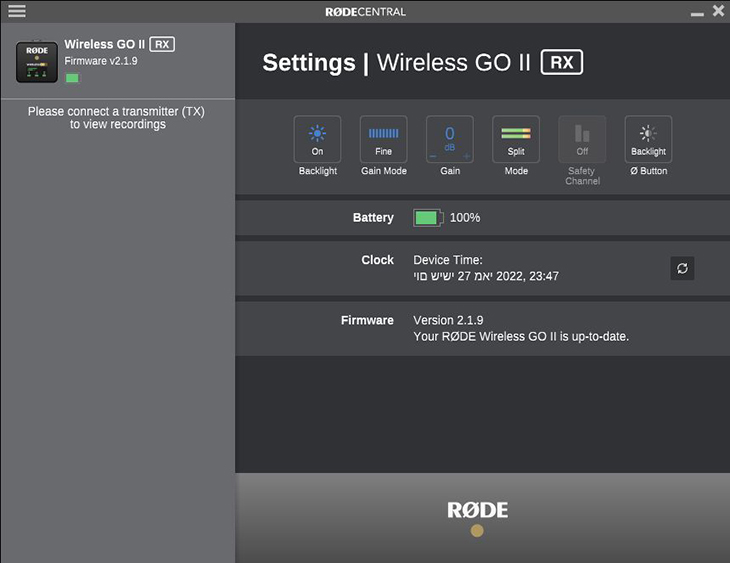Viewport: 730px width, 563px height.
Task: Click the connect a transmitter message
Action: coord(116,118)
